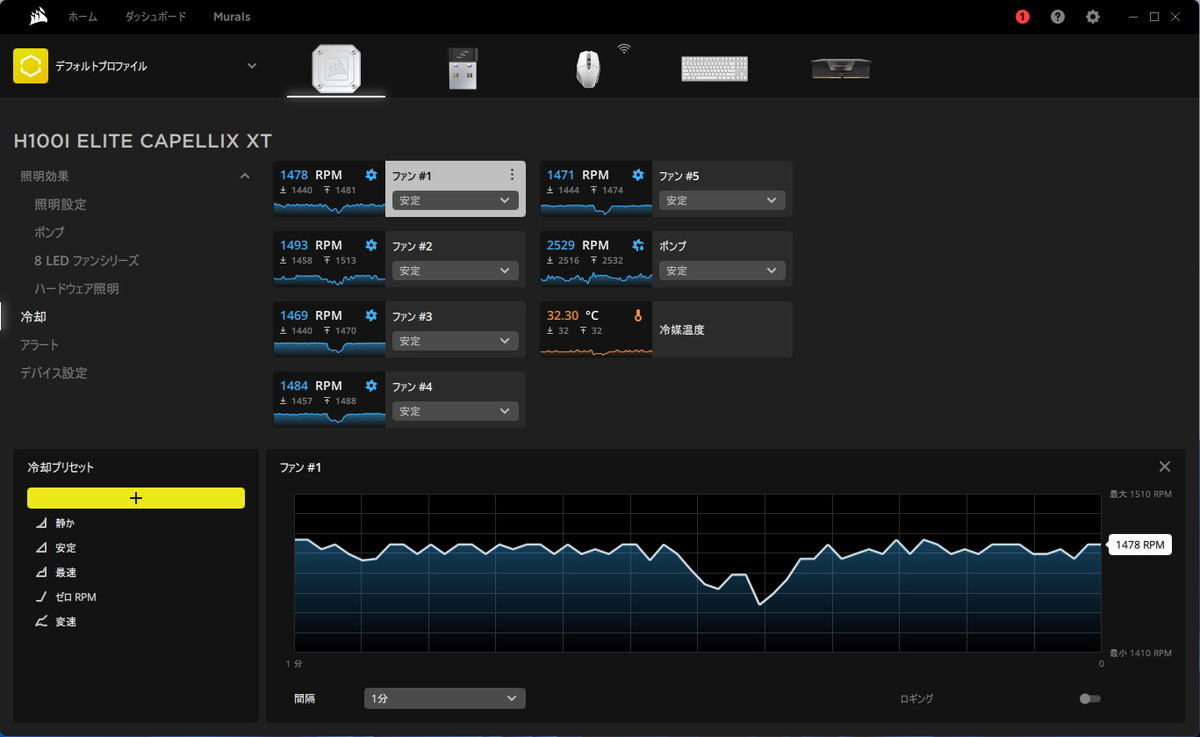Click the 冷媒温度 label
Viewport: 1200px width, 737px height.
pos(682,329)
